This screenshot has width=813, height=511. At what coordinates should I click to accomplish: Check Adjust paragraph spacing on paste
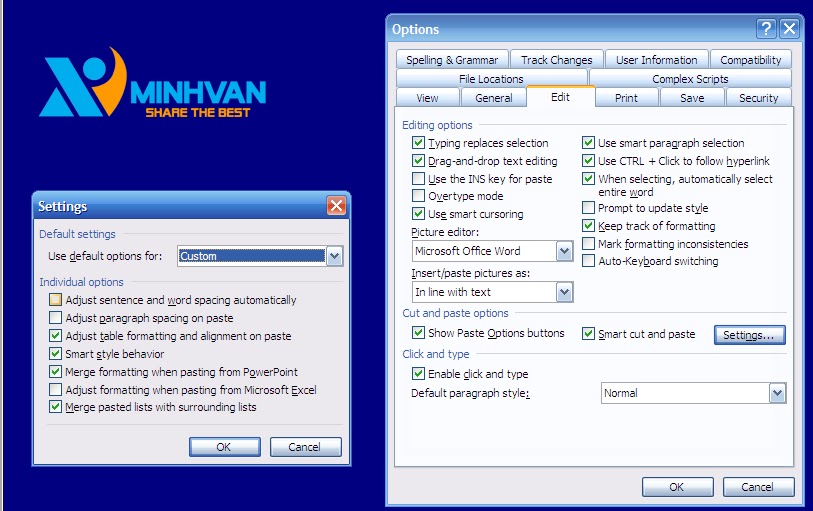(x=55, y=317)
